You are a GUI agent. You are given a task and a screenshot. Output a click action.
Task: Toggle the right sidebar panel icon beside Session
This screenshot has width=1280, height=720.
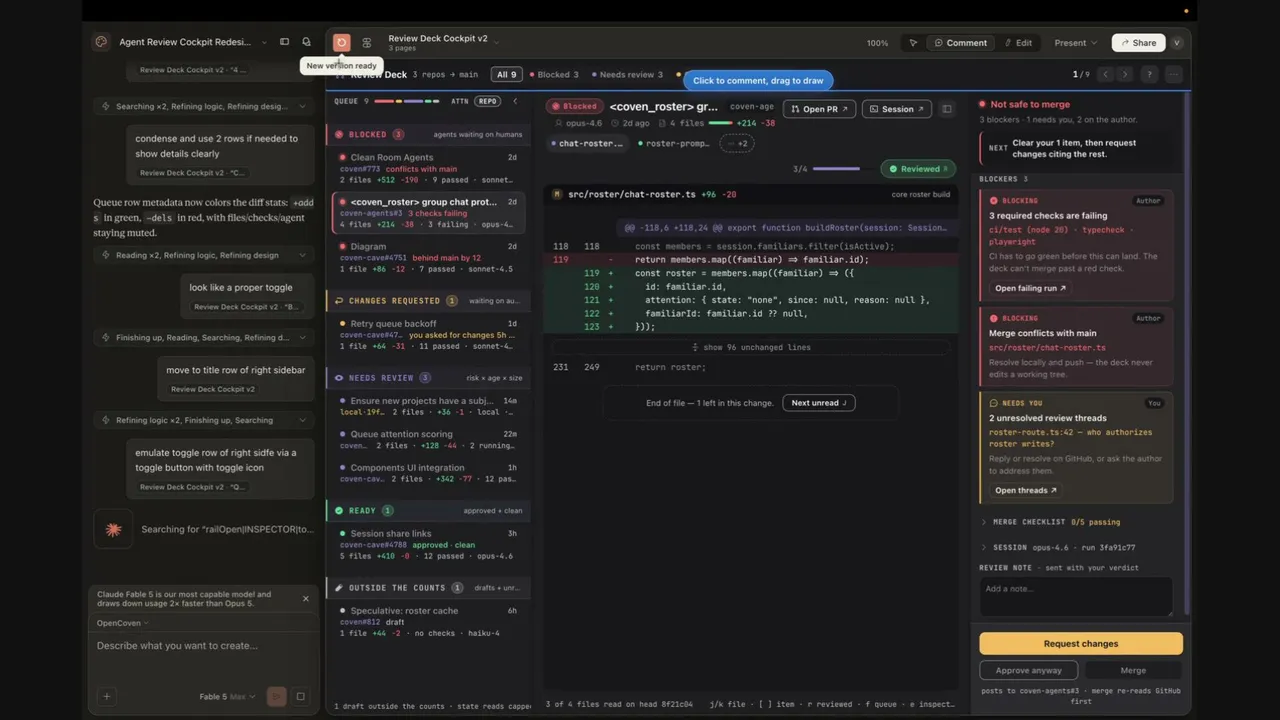tap(947, 109)
